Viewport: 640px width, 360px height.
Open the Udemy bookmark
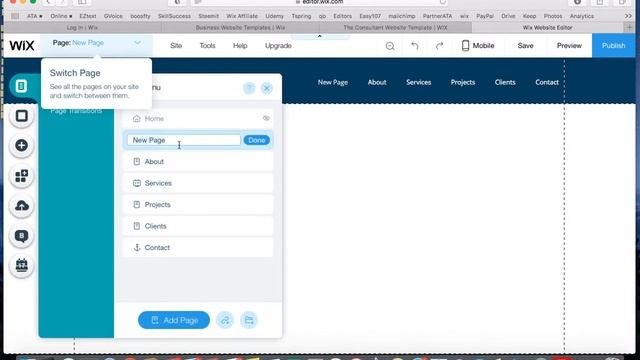274,16
